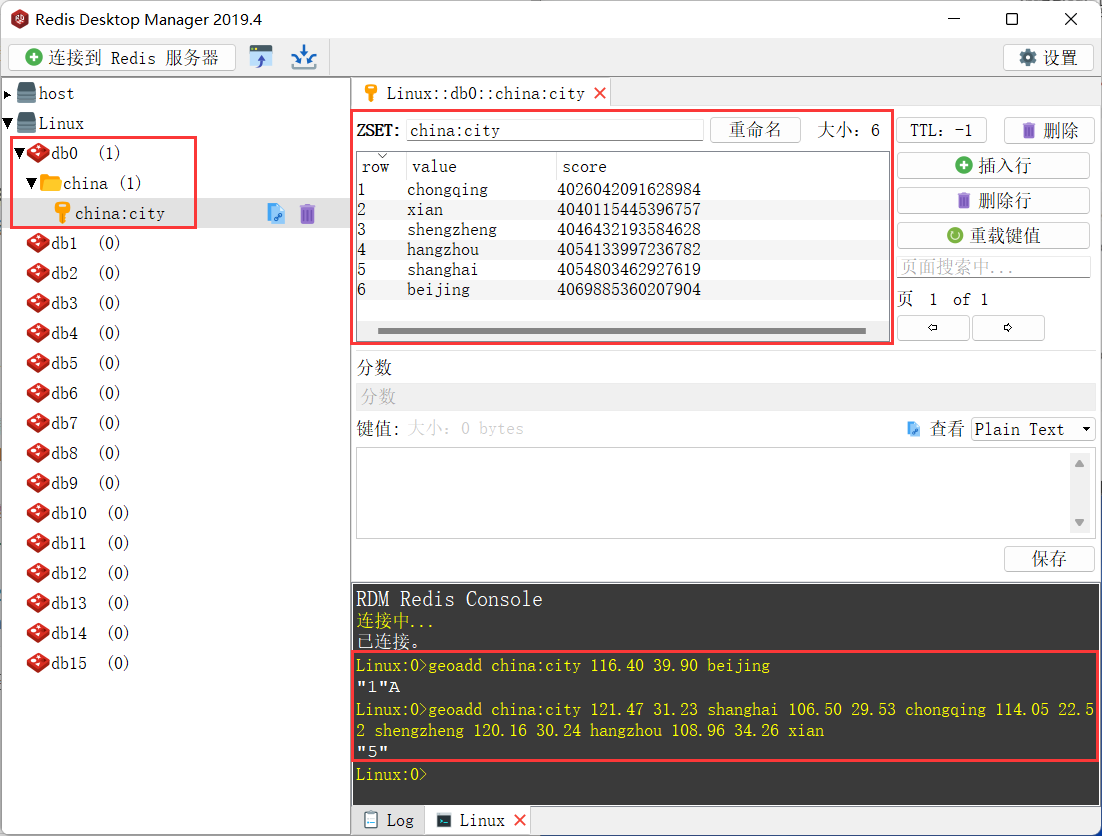Click the horizontal scrollbar under the table
The width and height of the screenshot is (1102, 836).
[620, 331]
